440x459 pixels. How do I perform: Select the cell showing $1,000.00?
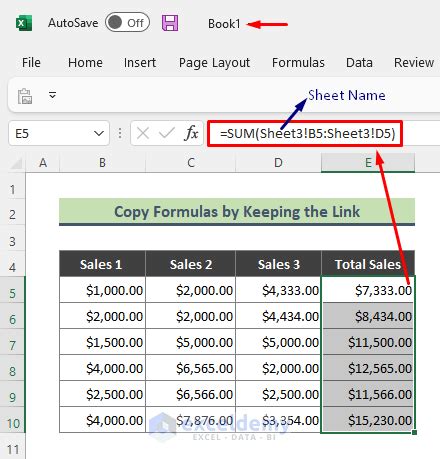pos(102,290)
